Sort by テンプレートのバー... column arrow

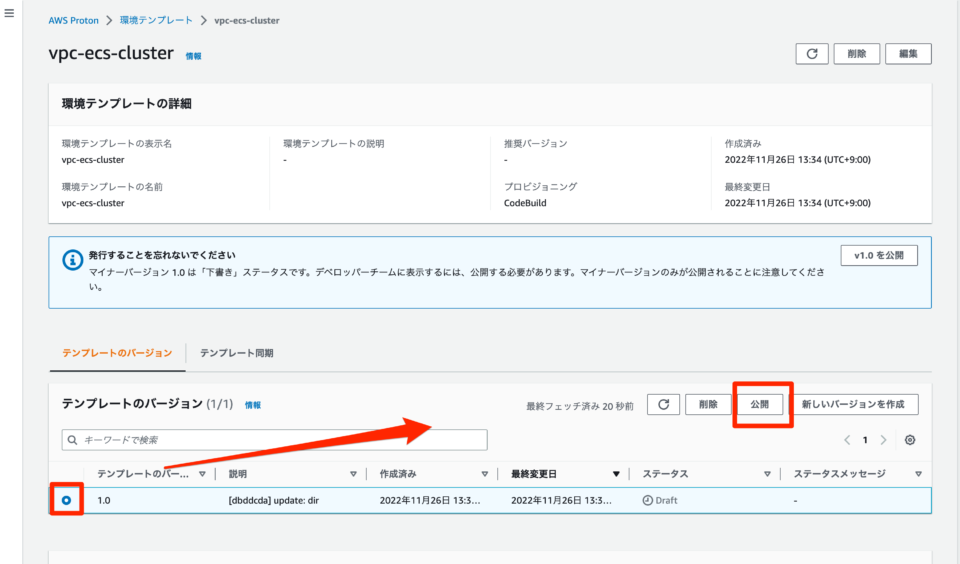[x=202, y=474]
